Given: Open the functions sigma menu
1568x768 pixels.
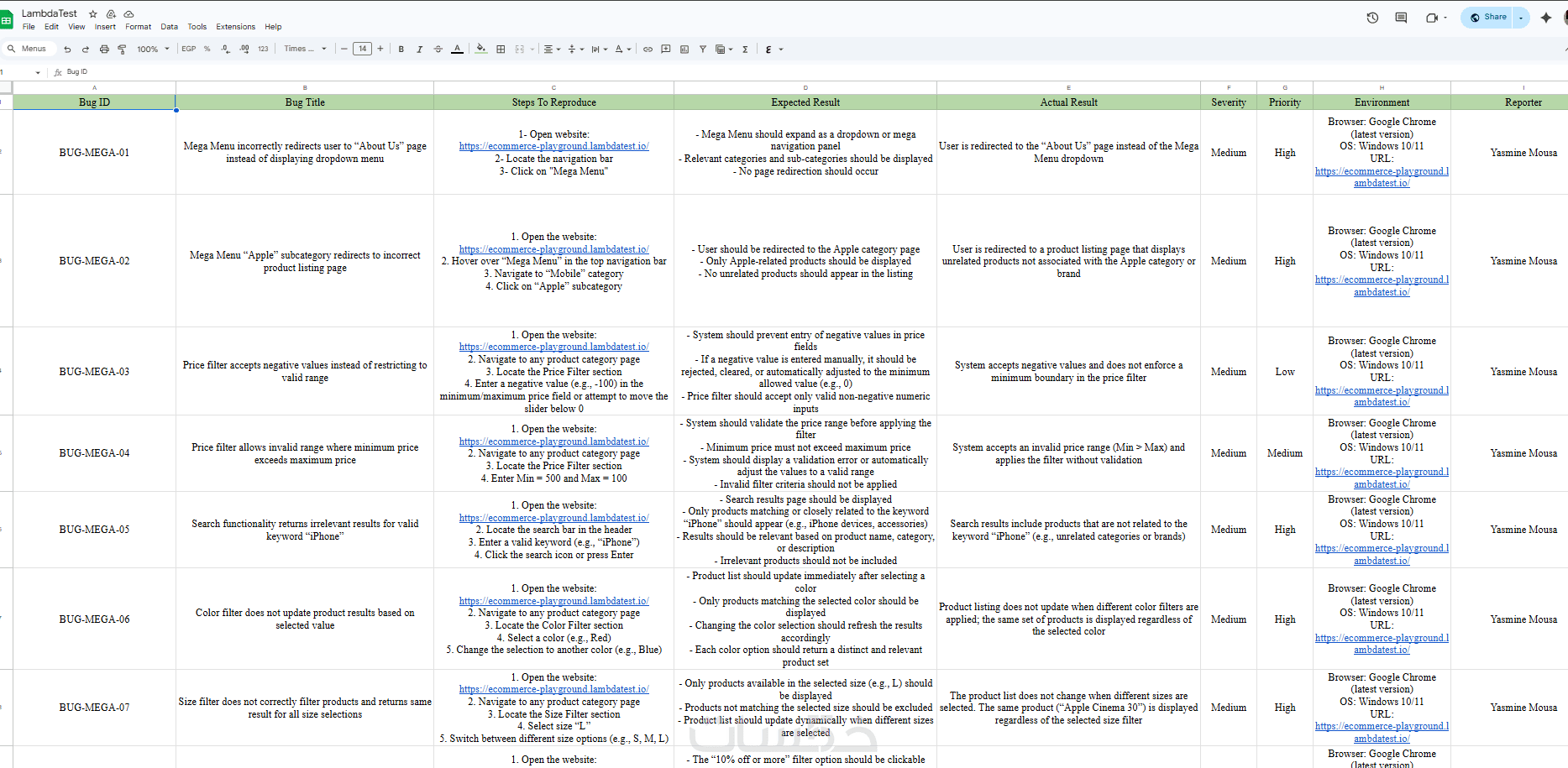Looking at the screenshot, I should click(x=745, y=50).
